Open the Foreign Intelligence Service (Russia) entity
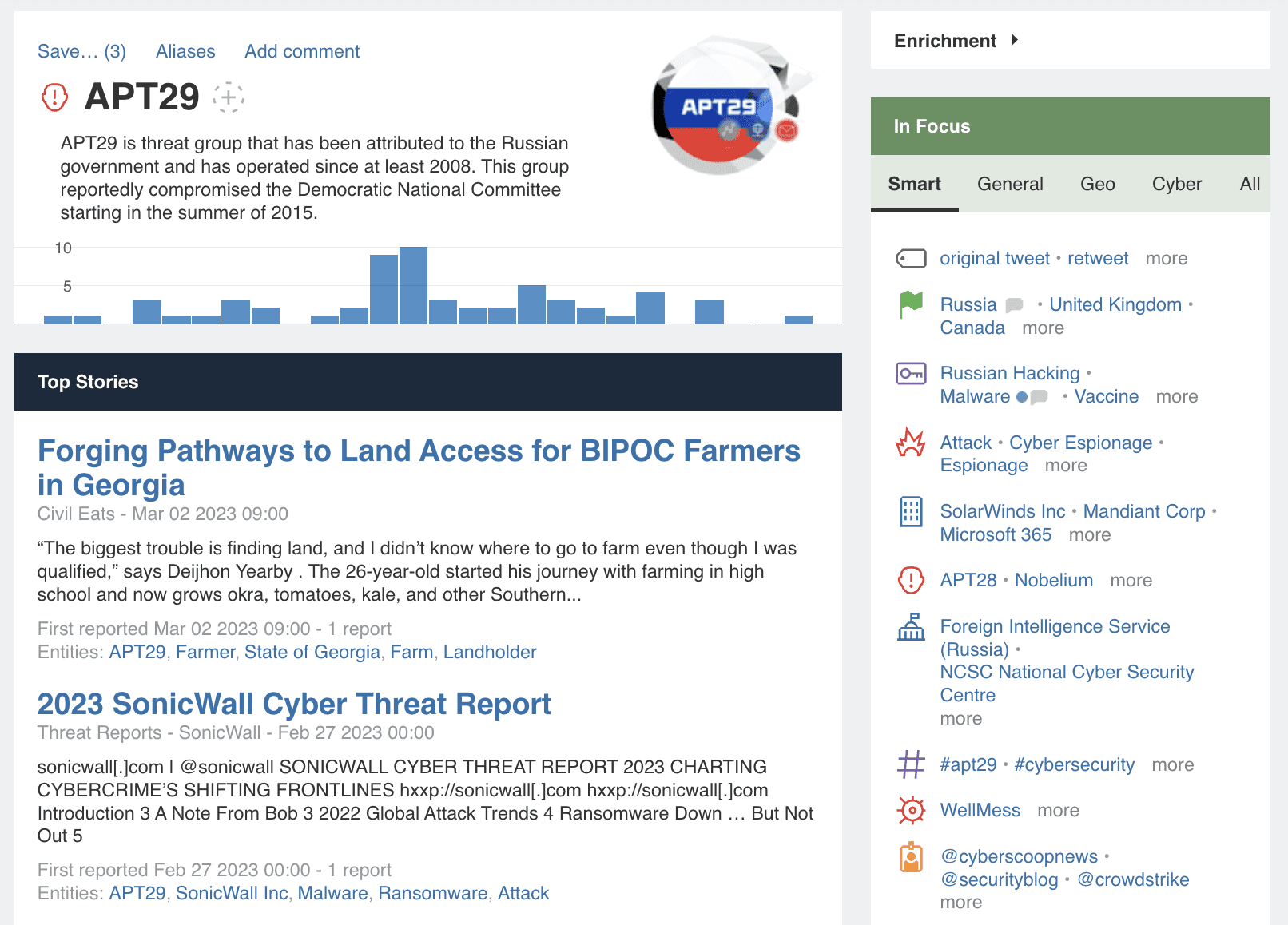Viewport: 1288px width, 925px height. [1055, 637]
